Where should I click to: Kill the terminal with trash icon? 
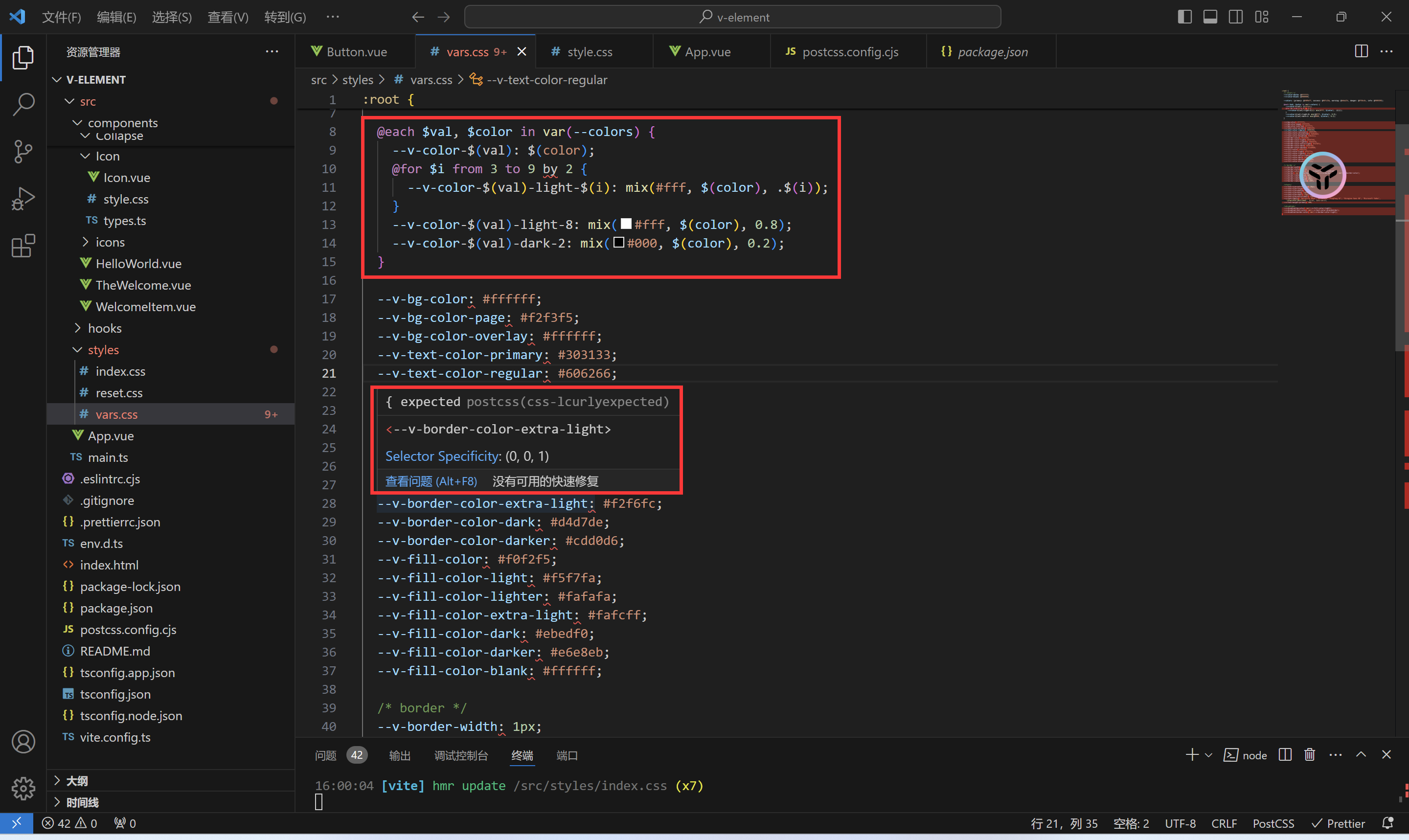(x=1309, y=754)
